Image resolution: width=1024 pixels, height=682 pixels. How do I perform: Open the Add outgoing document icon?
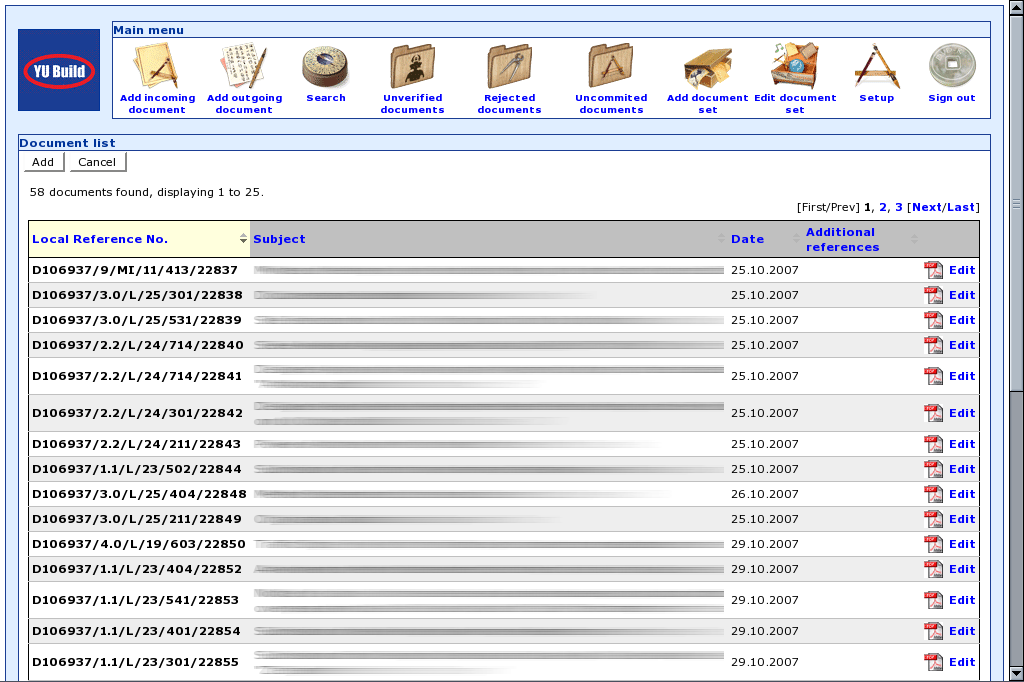tap(244, 67)
